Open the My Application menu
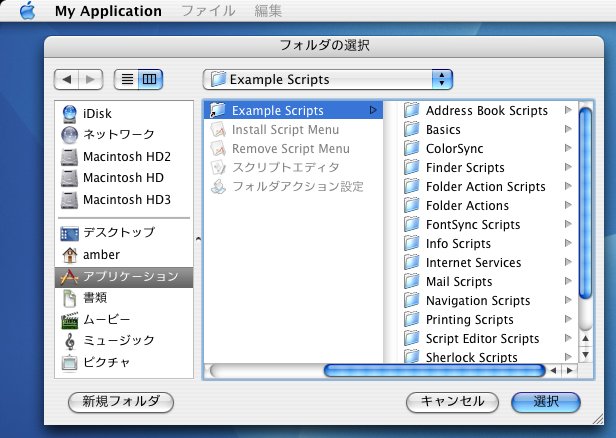This screenshot has height=438, width=616. click(x=108, y=11)
